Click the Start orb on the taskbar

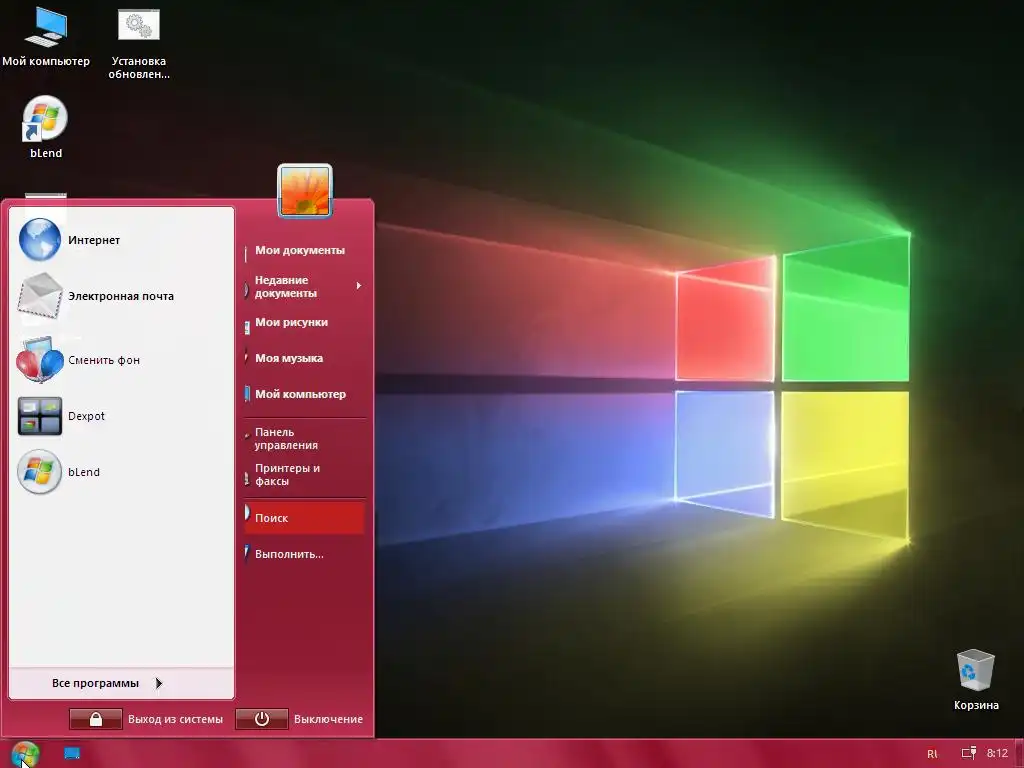coord(25,754)
